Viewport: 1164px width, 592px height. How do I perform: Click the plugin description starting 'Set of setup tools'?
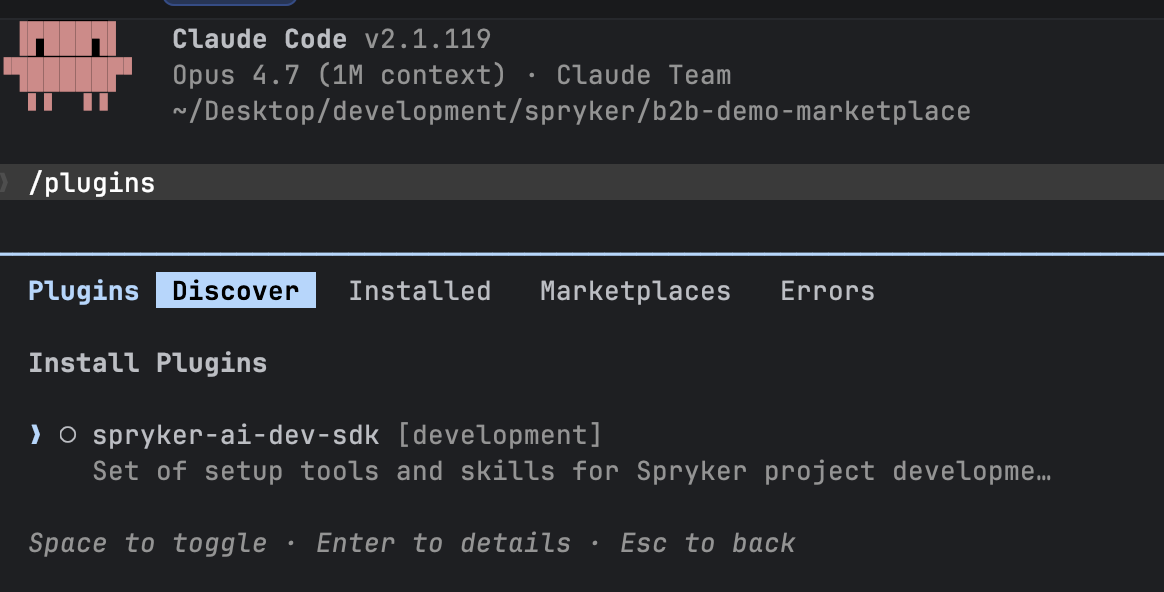coord(572,472)
